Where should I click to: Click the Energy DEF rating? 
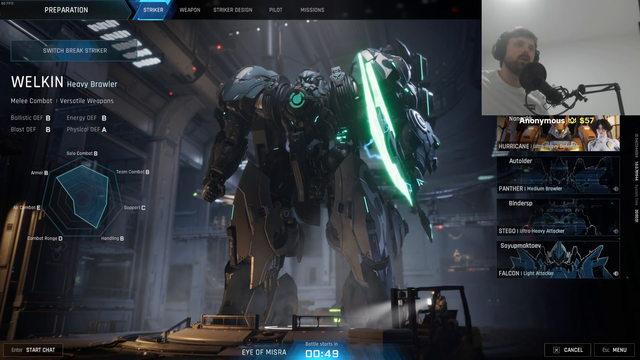click(87, 118)
